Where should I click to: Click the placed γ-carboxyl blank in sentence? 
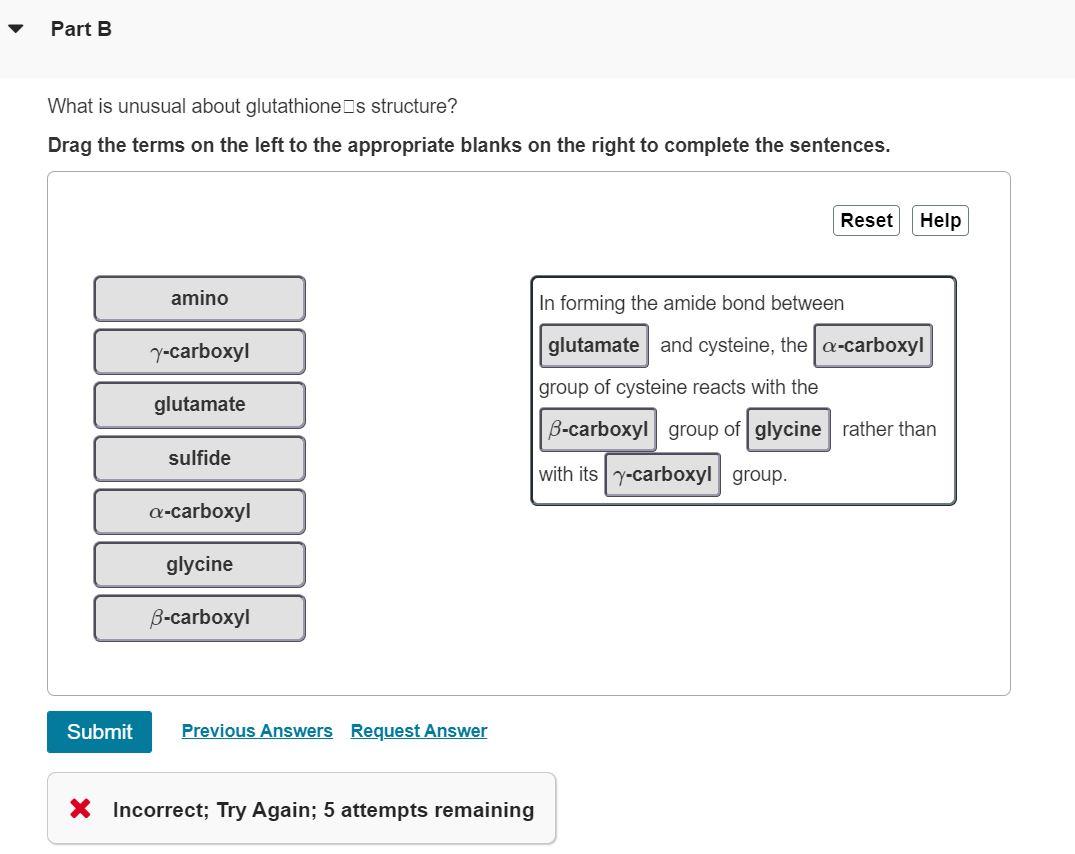coord(662,474)
